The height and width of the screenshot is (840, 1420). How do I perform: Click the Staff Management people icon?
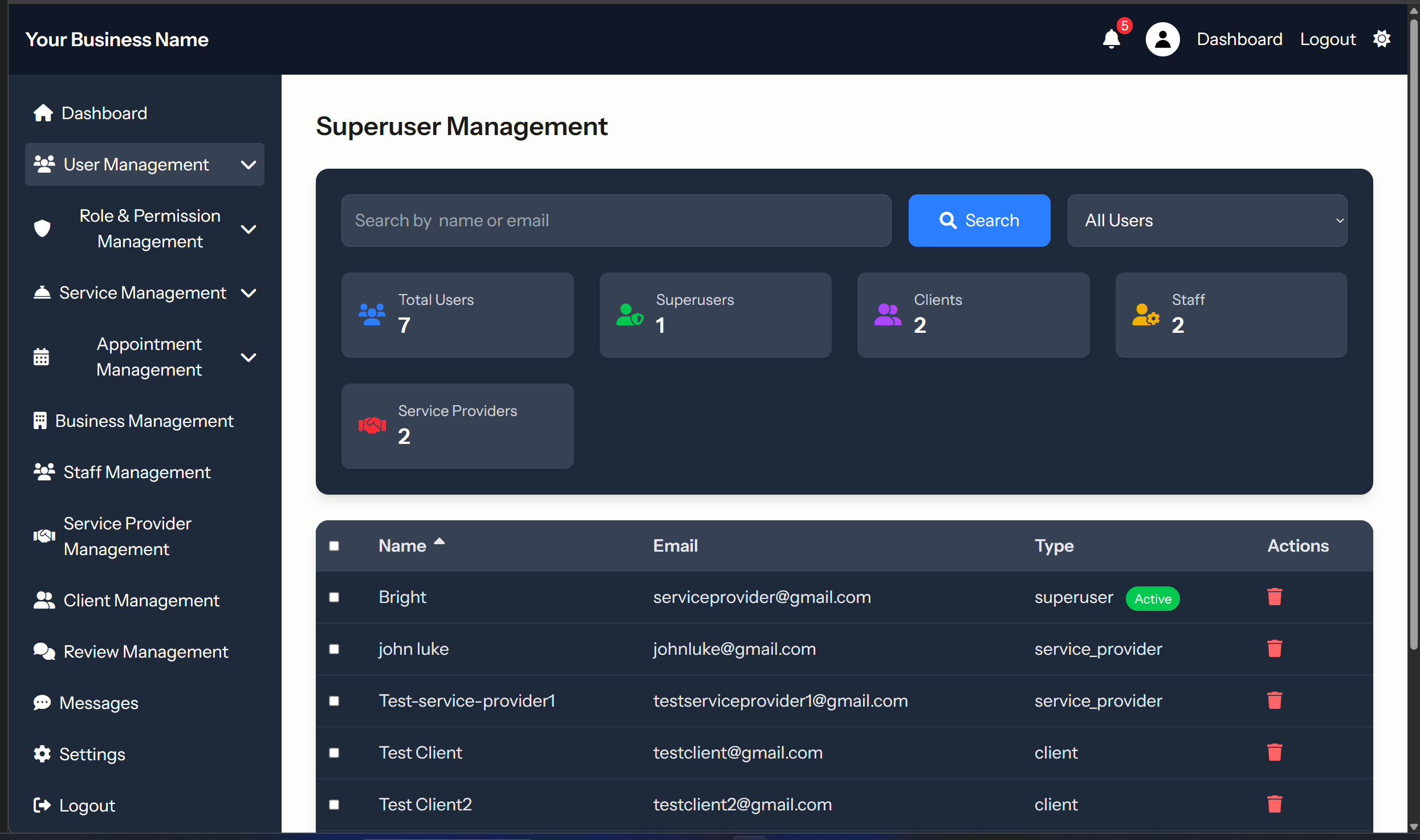[44, 472]
